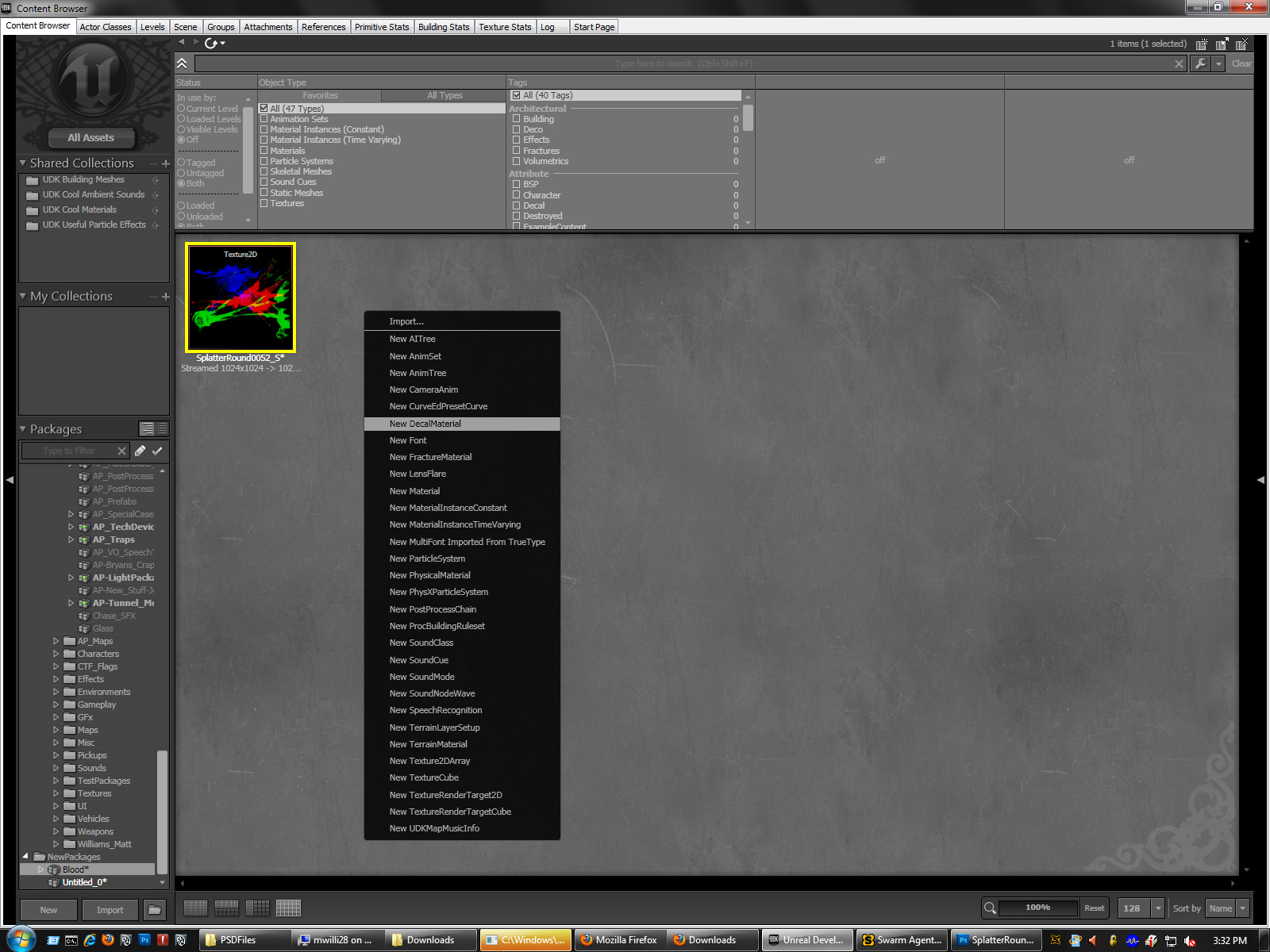1270x952 pixels.
Task: Choose New DecalMaterial from context menu
Action: (x=462, y=424)
